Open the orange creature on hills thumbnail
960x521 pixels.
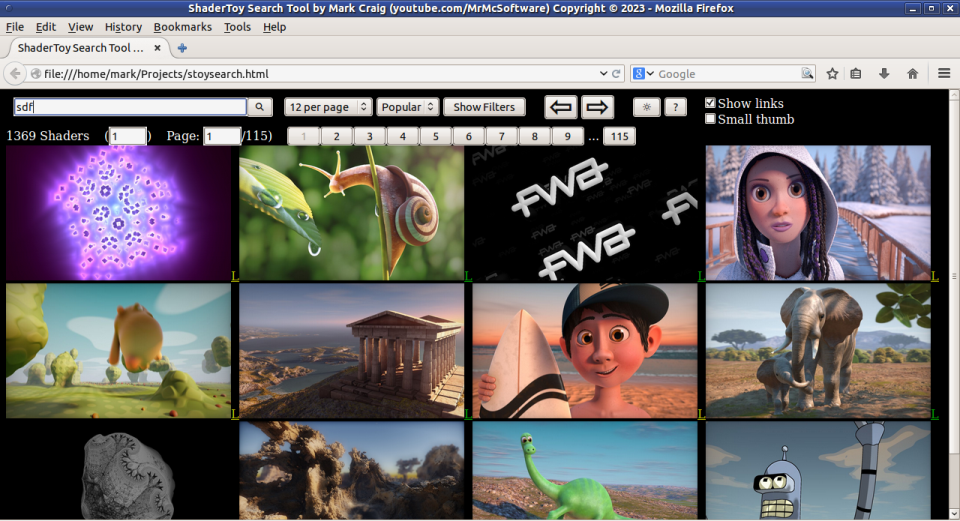point(118,351)
